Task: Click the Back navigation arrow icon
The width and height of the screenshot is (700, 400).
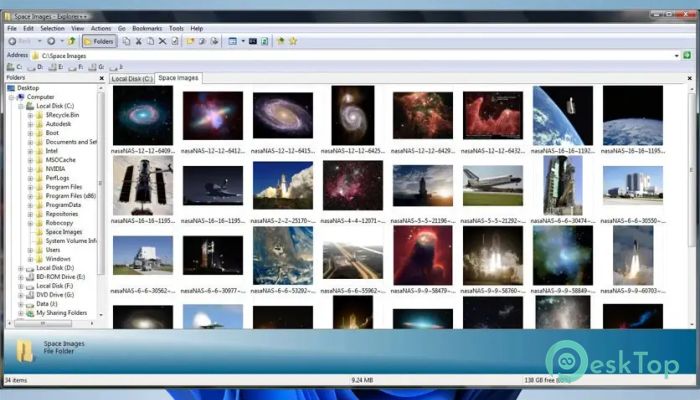Action: click(12, 41)
